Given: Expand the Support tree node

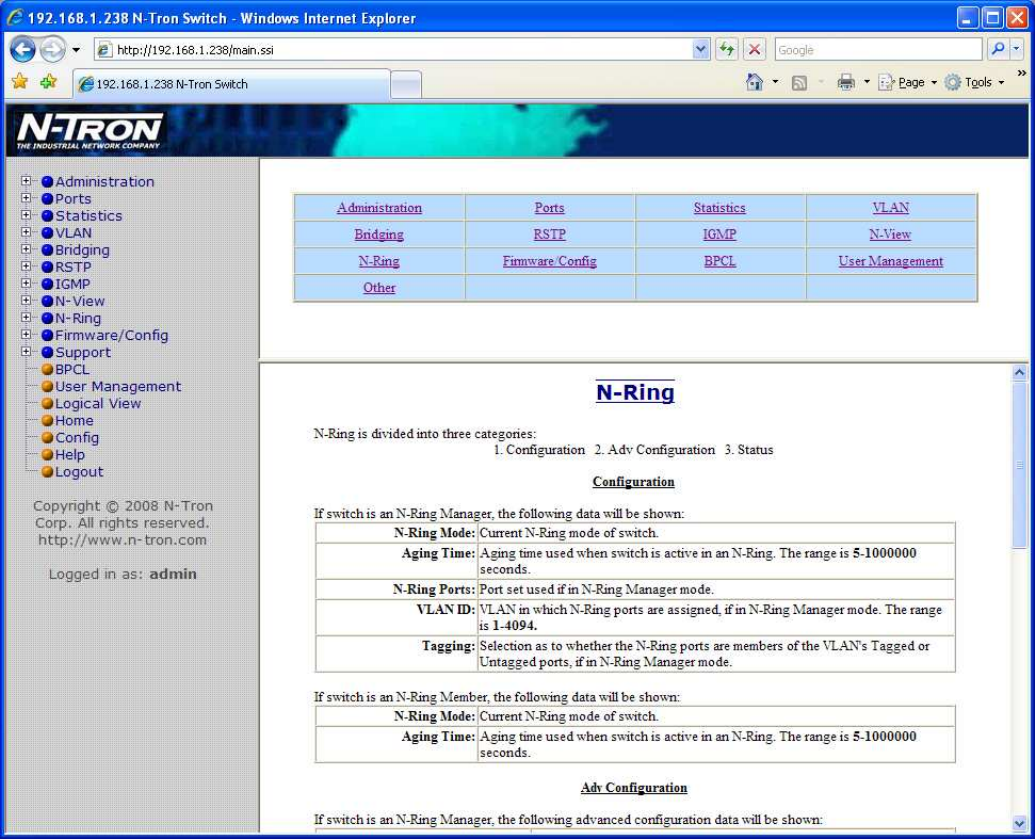Looking at the screenshot, I should tap(26, 351).
